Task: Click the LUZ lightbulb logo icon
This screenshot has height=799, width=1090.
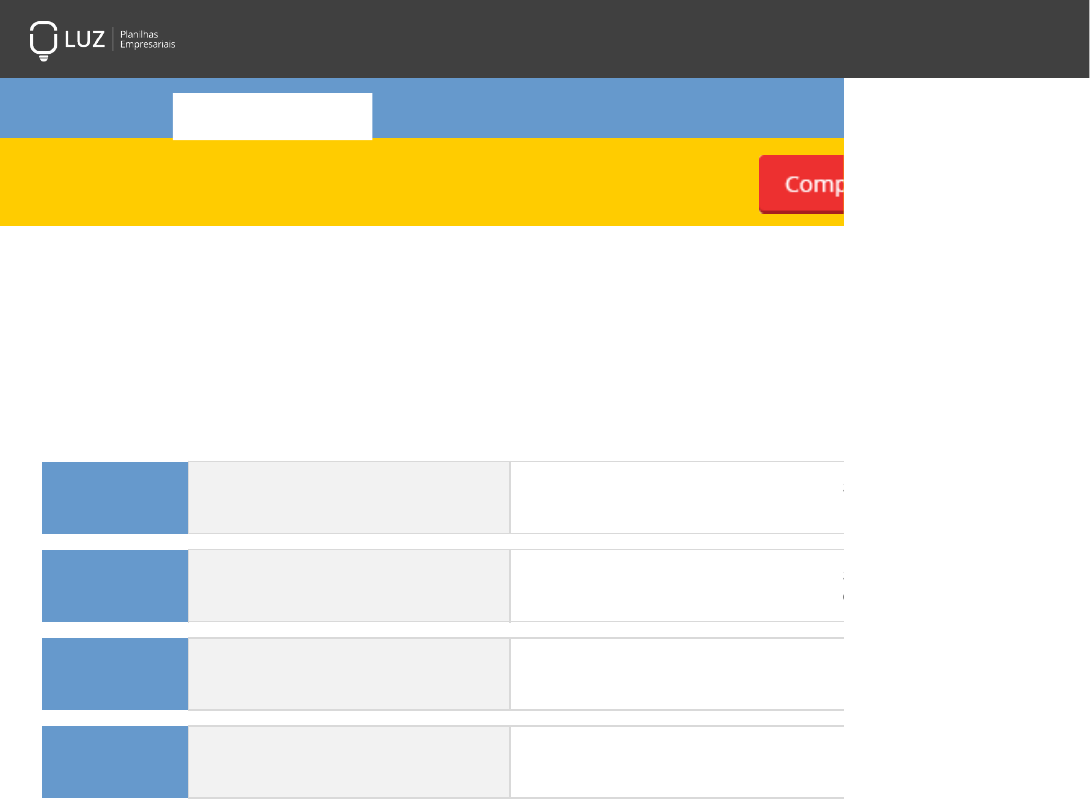Action: [42, 40]
